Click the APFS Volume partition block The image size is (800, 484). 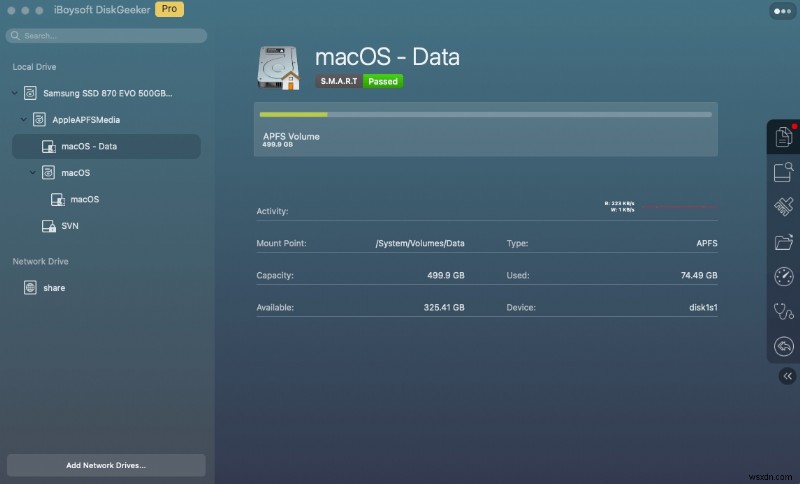[486, 130]
